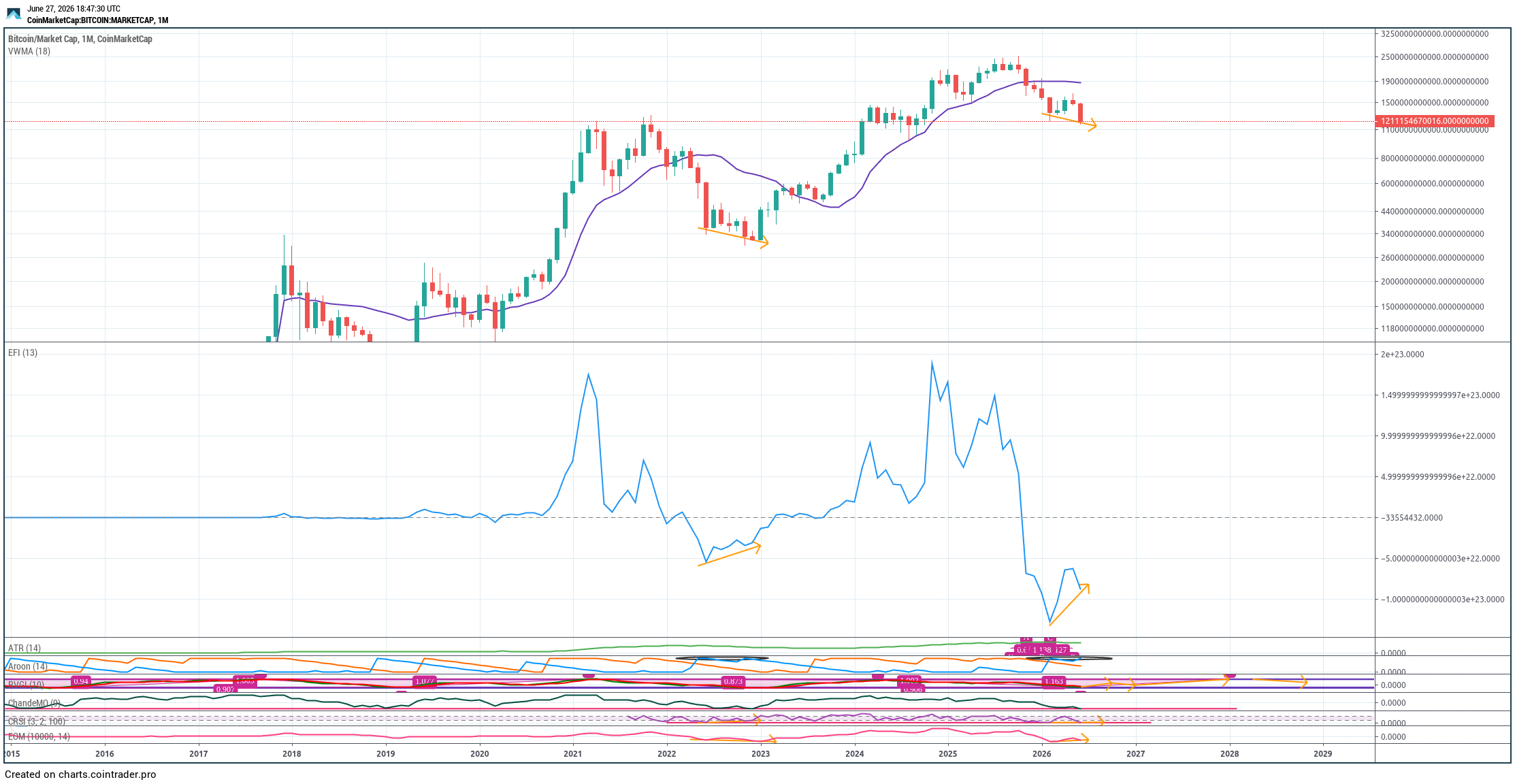The width and height of the screenshot is (1515, 784).
Task: Click the Bitcoin/Market Cap, 1M, CoinMarketCap title
Action: [80, 39]
